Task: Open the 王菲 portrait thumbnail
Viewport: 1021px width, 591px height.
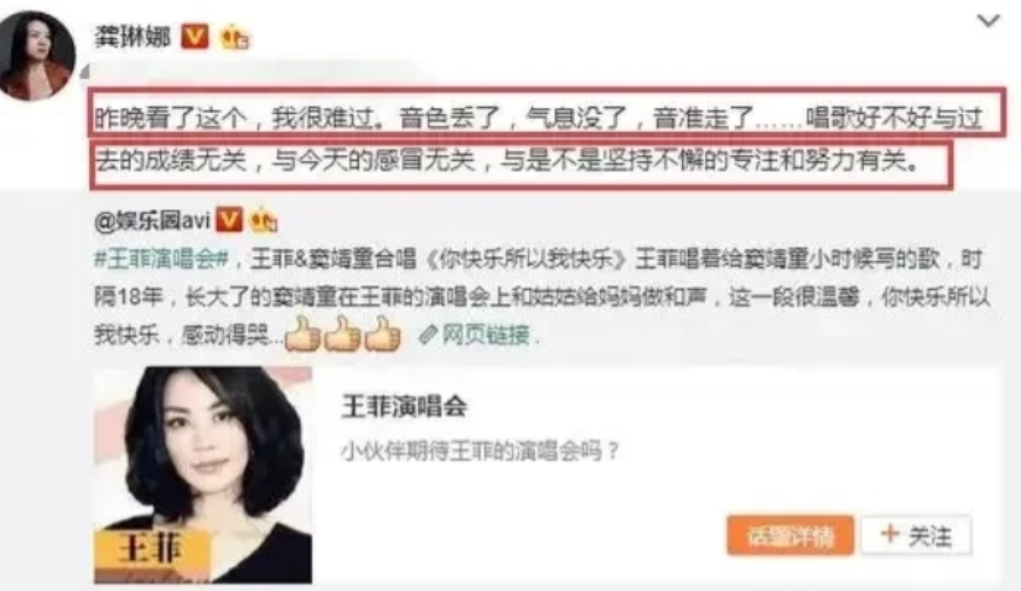Action: tap(203, 474)
